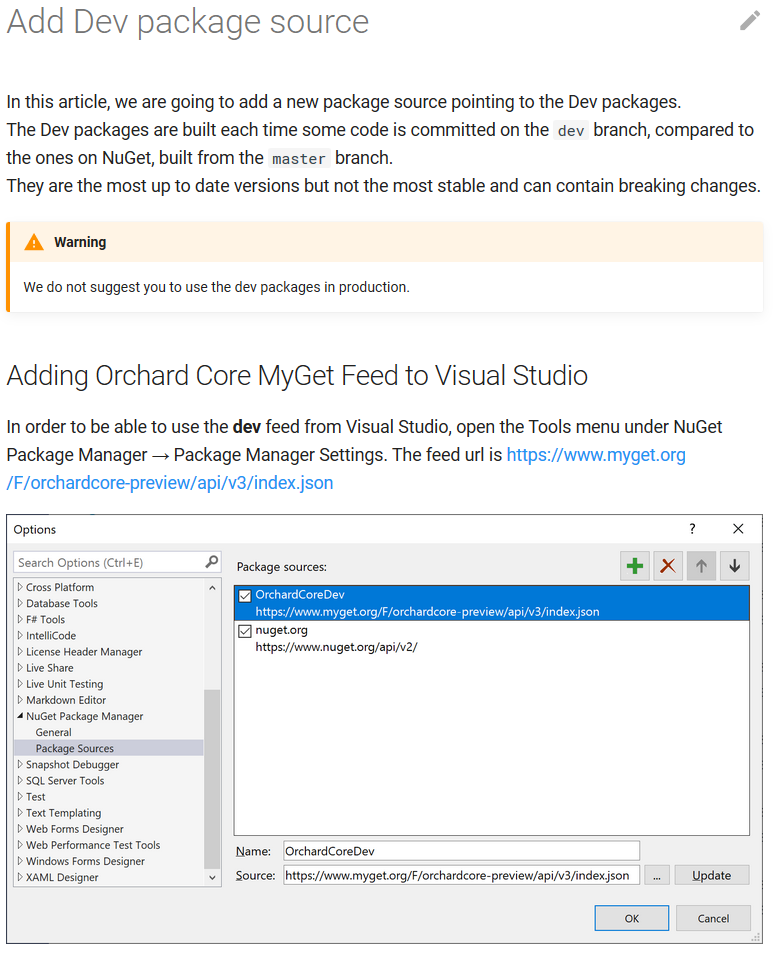Screen dimensions: 776x956
Task: Open Options dialog help question mark
Action: 692,529
